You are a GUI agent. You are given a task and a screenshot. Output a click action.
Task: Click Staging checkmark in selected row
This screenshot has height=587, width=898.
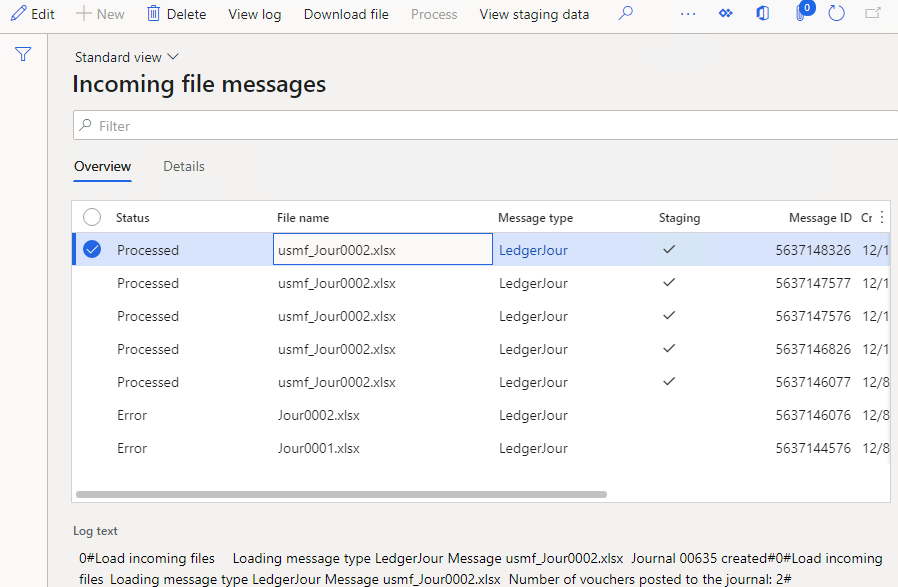click(x=669, y=249)
